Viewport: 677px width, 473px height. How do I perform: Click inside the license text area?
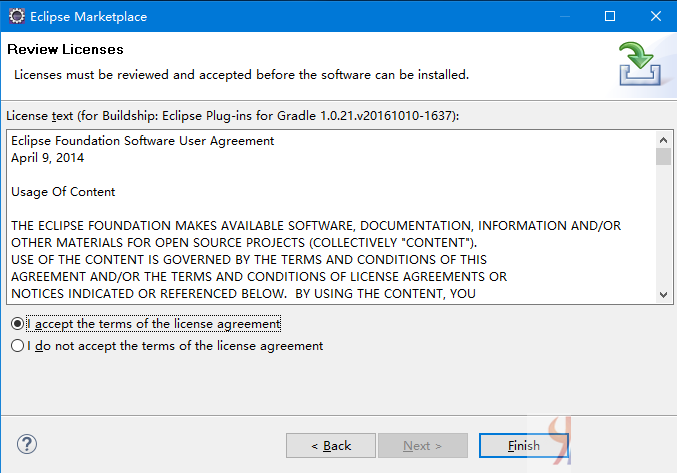(331, 217)
